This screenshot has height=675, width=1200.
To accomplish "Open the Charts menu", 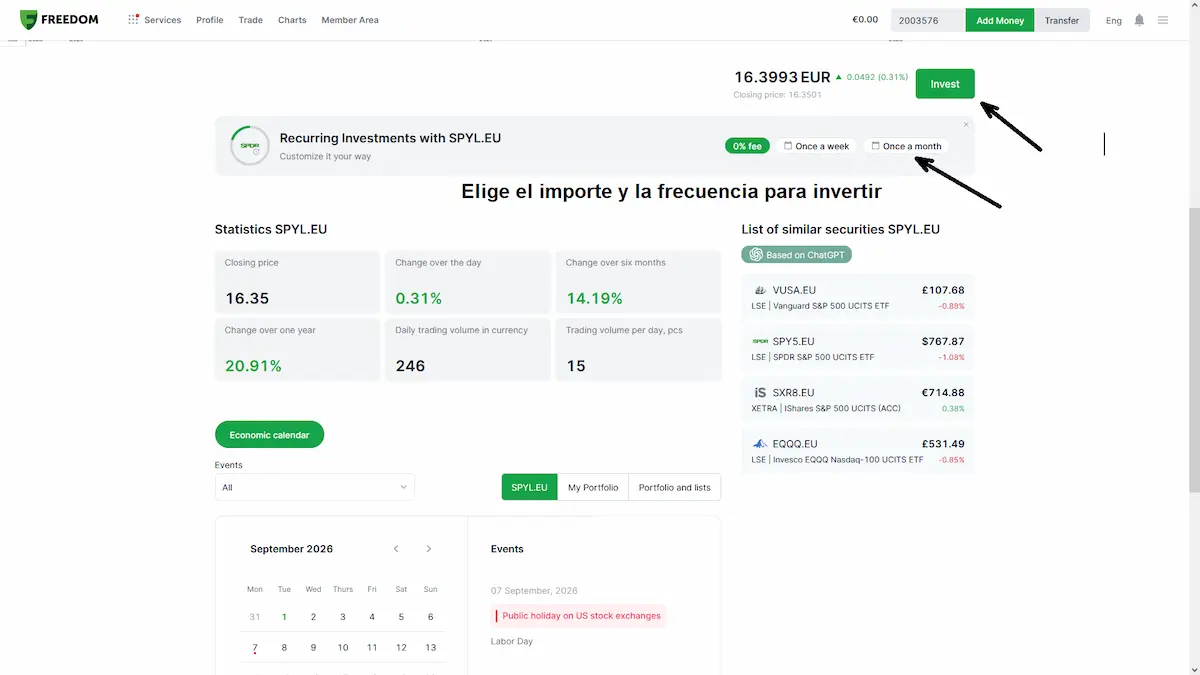I will click(292, 20).
